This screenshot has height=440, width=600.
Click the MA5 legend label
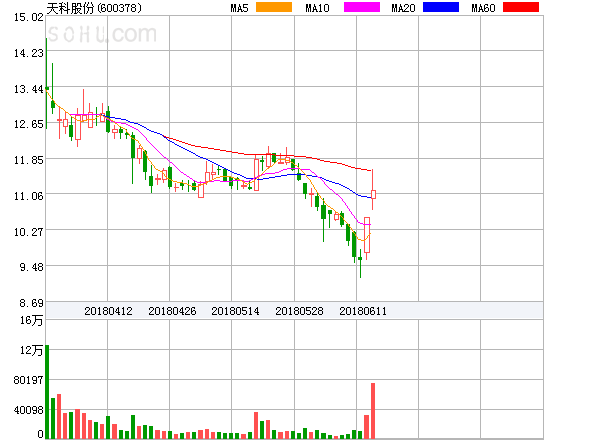(x=239, y=8)
